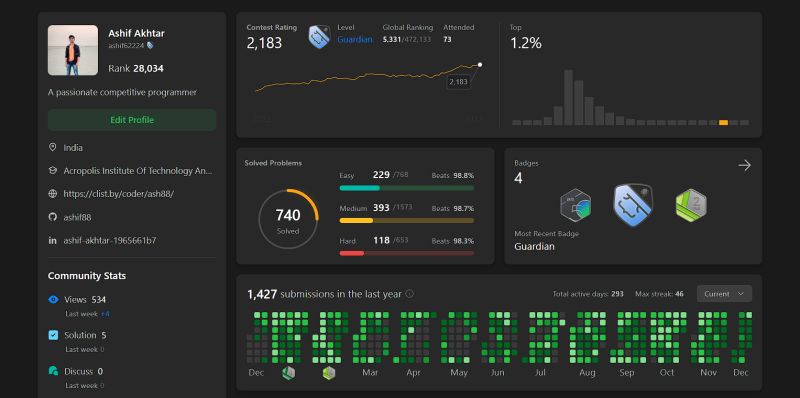Click the Total active days: 293 text
The image size is (800, 398).
click(x=588, y=294)
